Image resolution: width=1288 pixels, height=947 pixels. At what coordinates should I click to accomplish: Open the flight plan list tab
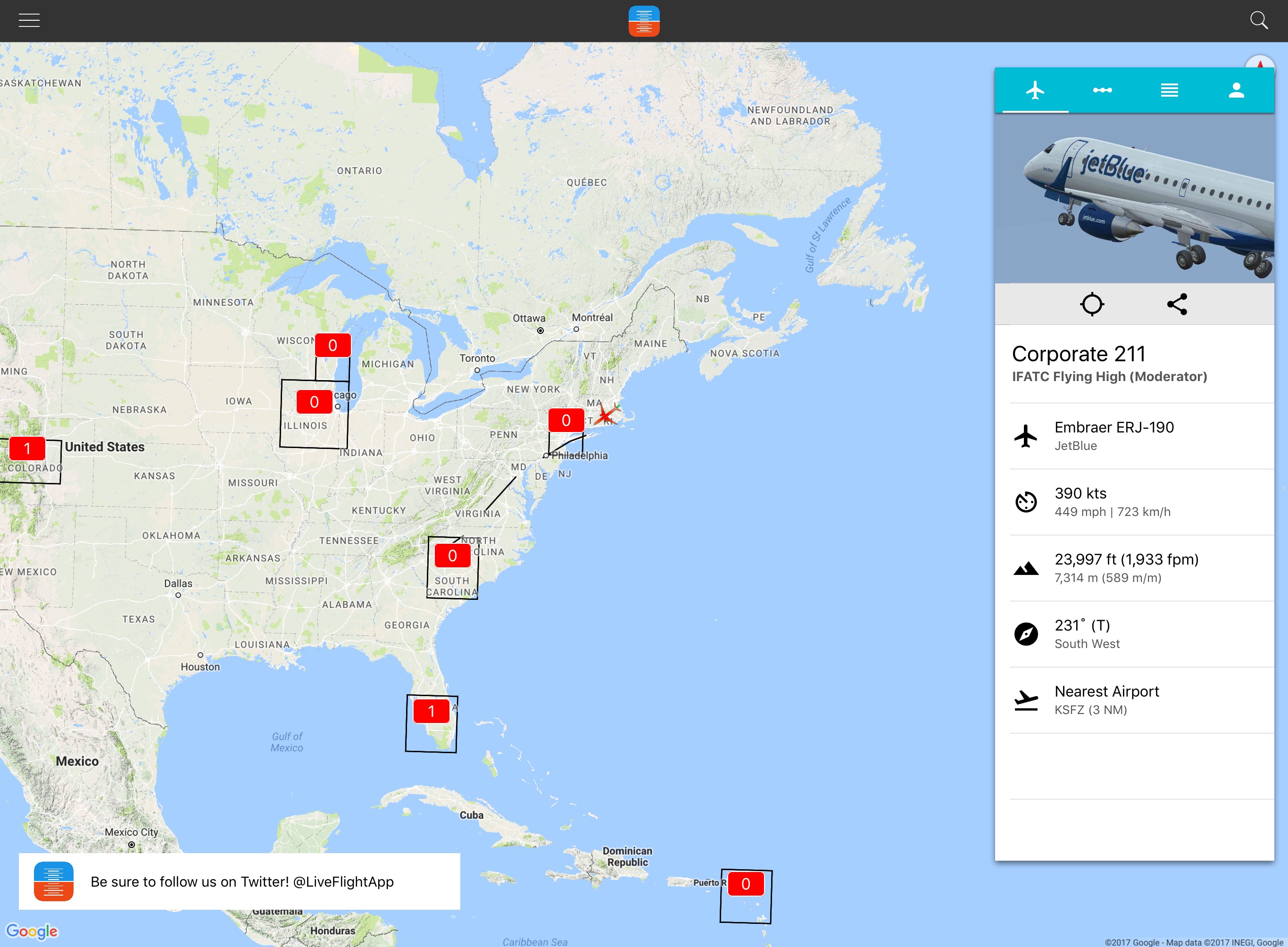[x=1169, y=90]
